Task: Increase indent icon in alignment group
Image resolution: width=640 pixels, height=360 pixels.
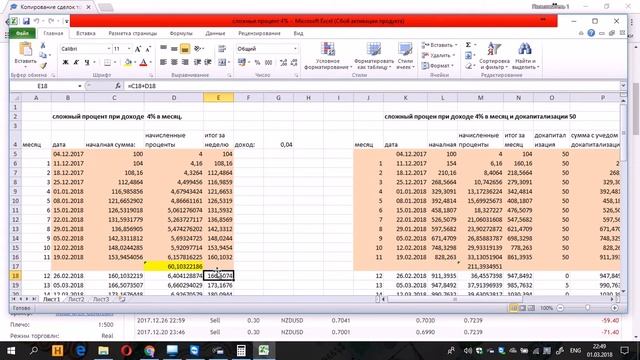Action: click(x=208, y=62)
